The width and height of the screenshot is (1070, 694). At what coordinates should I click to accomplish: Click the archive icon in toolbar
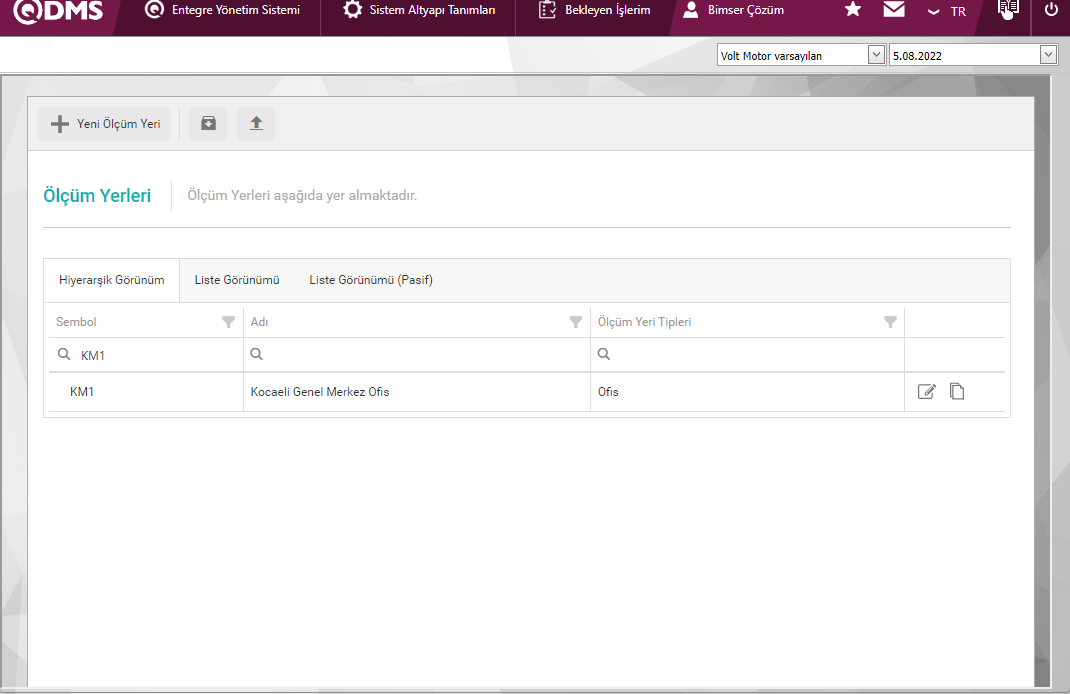(x=208, y=124)
